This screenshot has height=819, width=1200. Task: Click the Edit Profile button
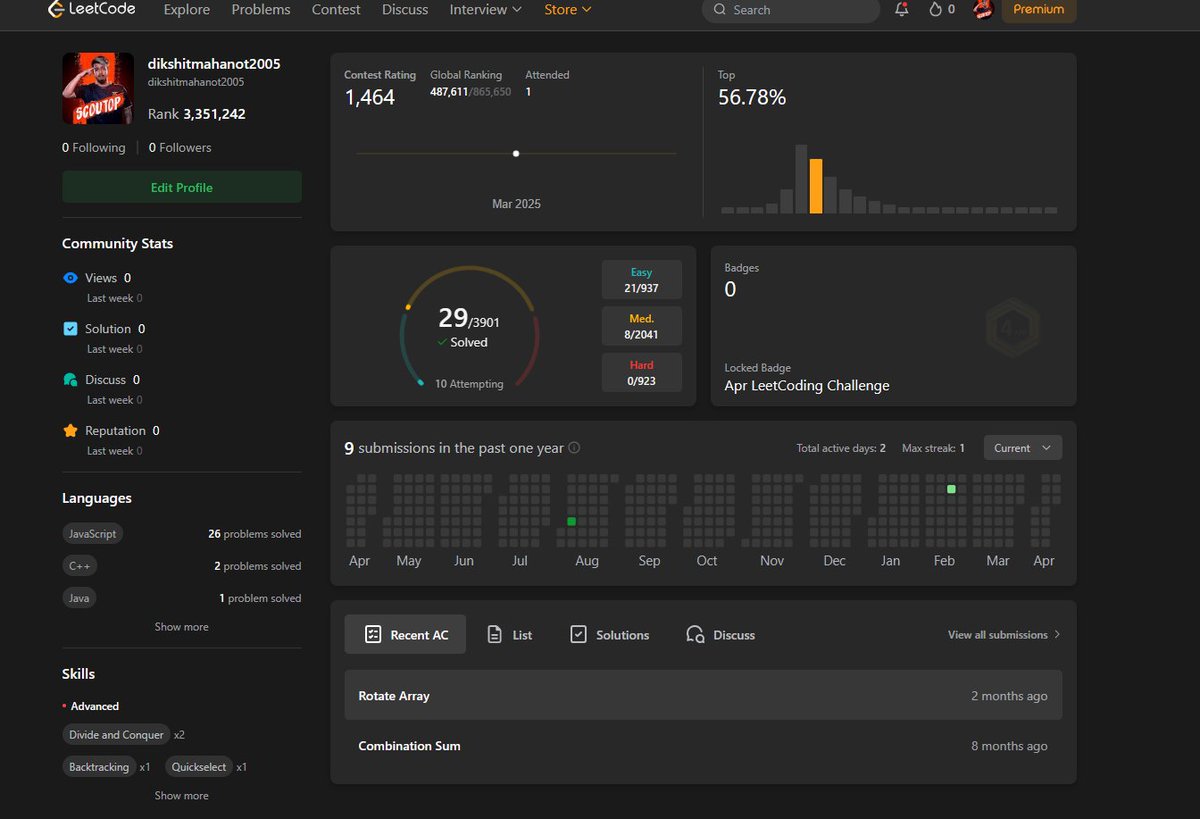(x=182, y=187)
